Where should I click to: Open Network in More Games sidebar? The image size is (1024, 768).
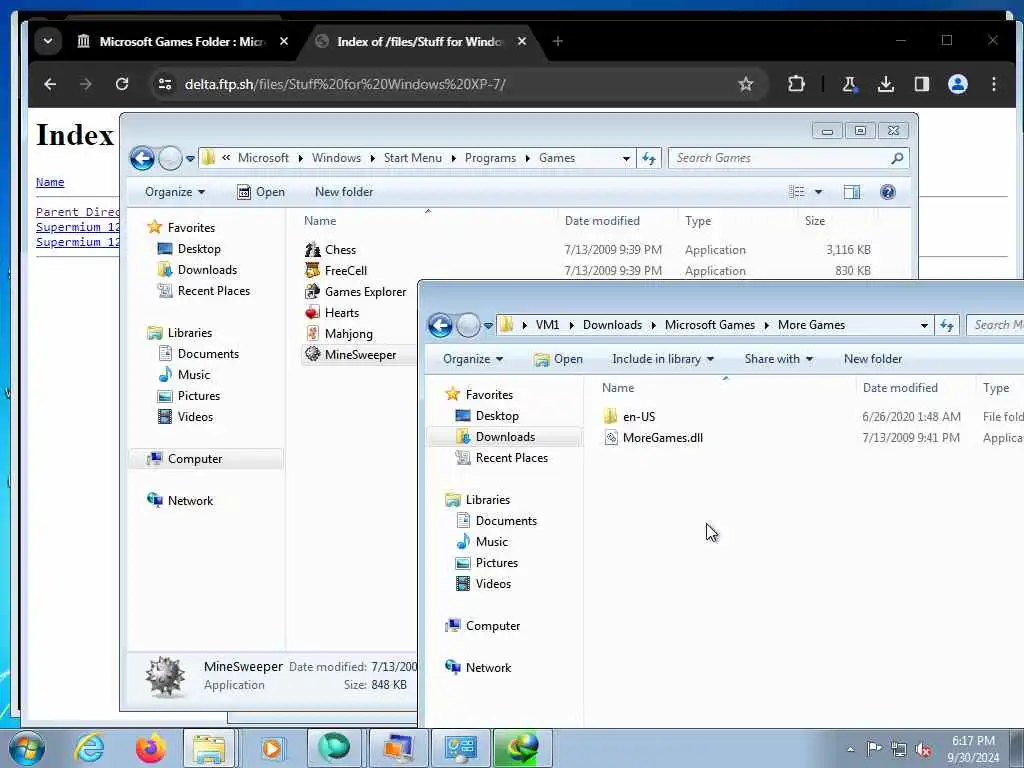(x=478, y=667)
